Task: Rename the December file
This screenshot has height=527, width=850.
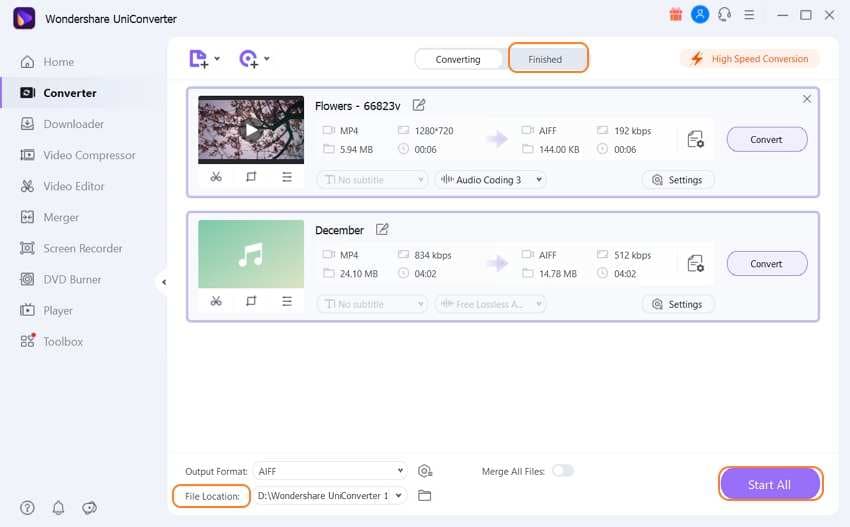Action: click(382, 229)
